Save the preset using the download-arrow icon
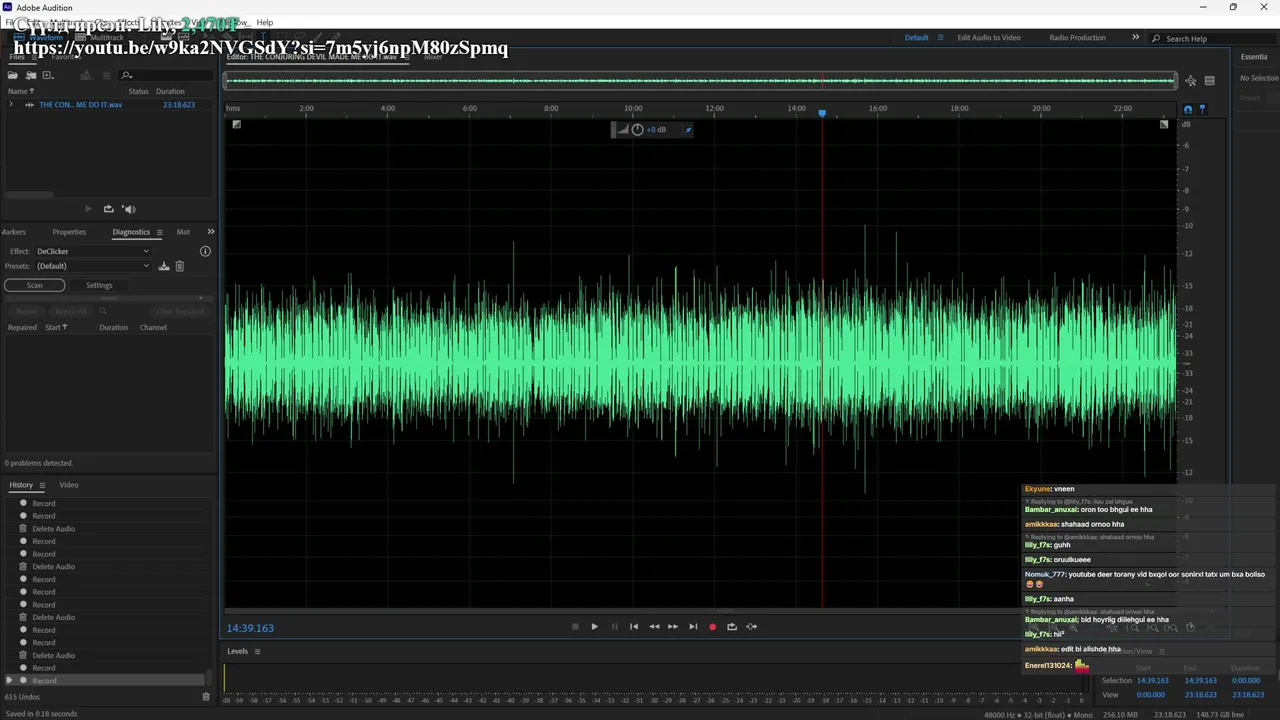1280x720 pixels. 164,266
